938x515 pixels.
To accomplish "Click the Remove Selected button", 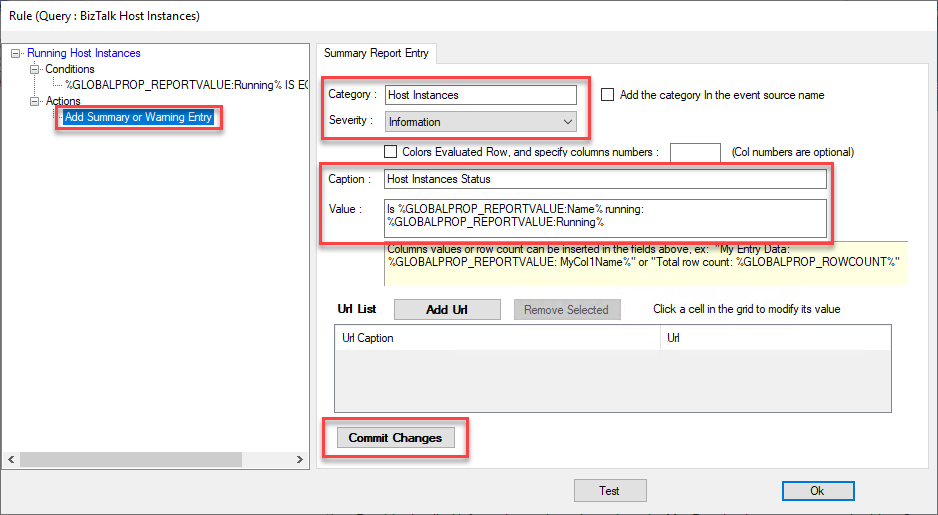I will point(566,310).
